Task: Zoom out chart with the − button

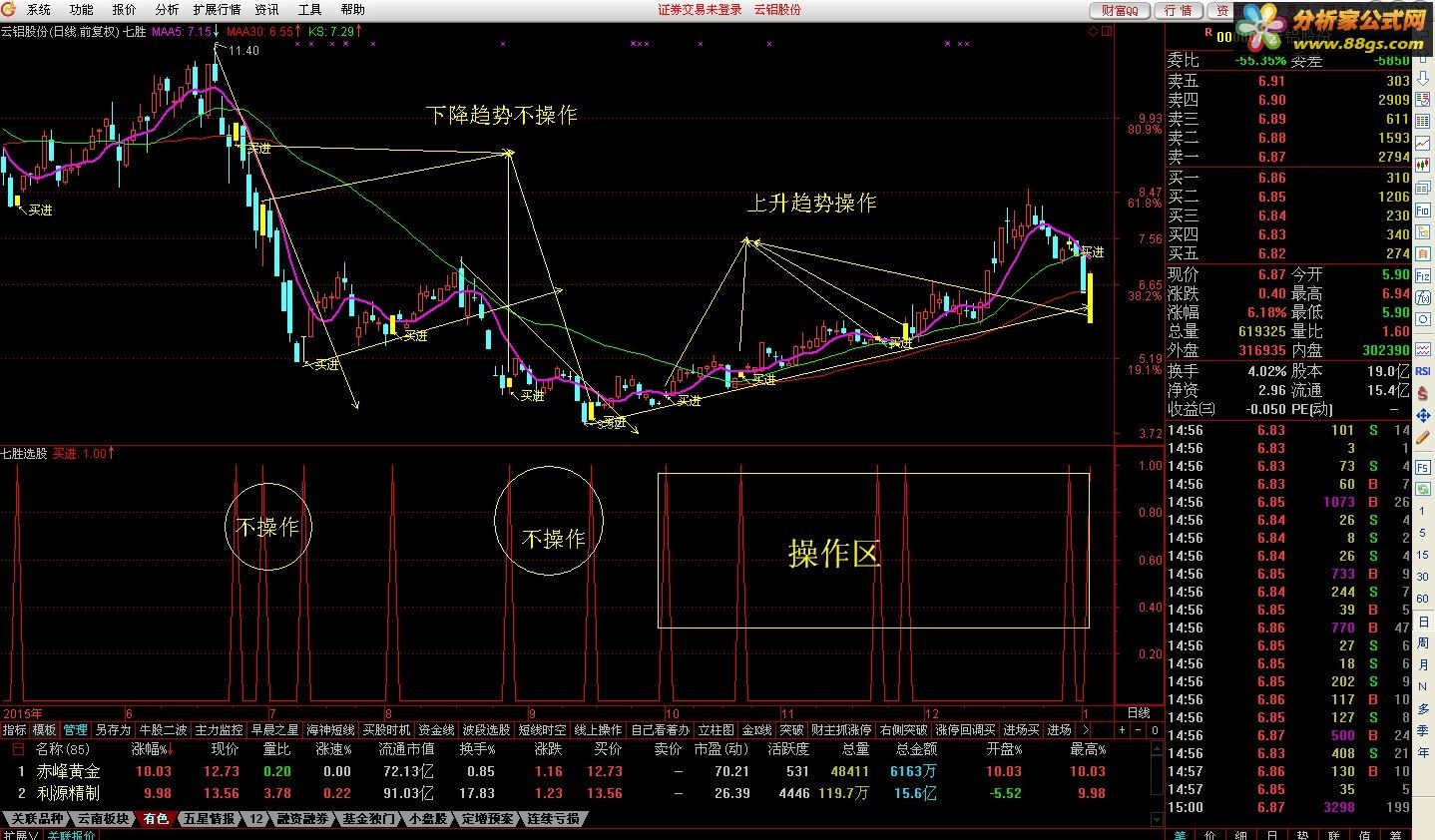Action: pyautogui.click(x=1138, y=730)
